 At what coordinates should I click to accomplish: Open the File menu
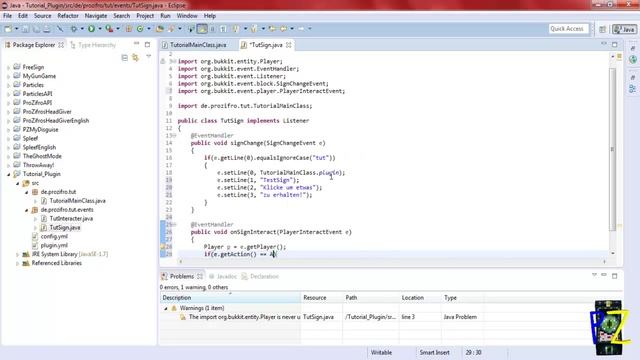(7, 16)
